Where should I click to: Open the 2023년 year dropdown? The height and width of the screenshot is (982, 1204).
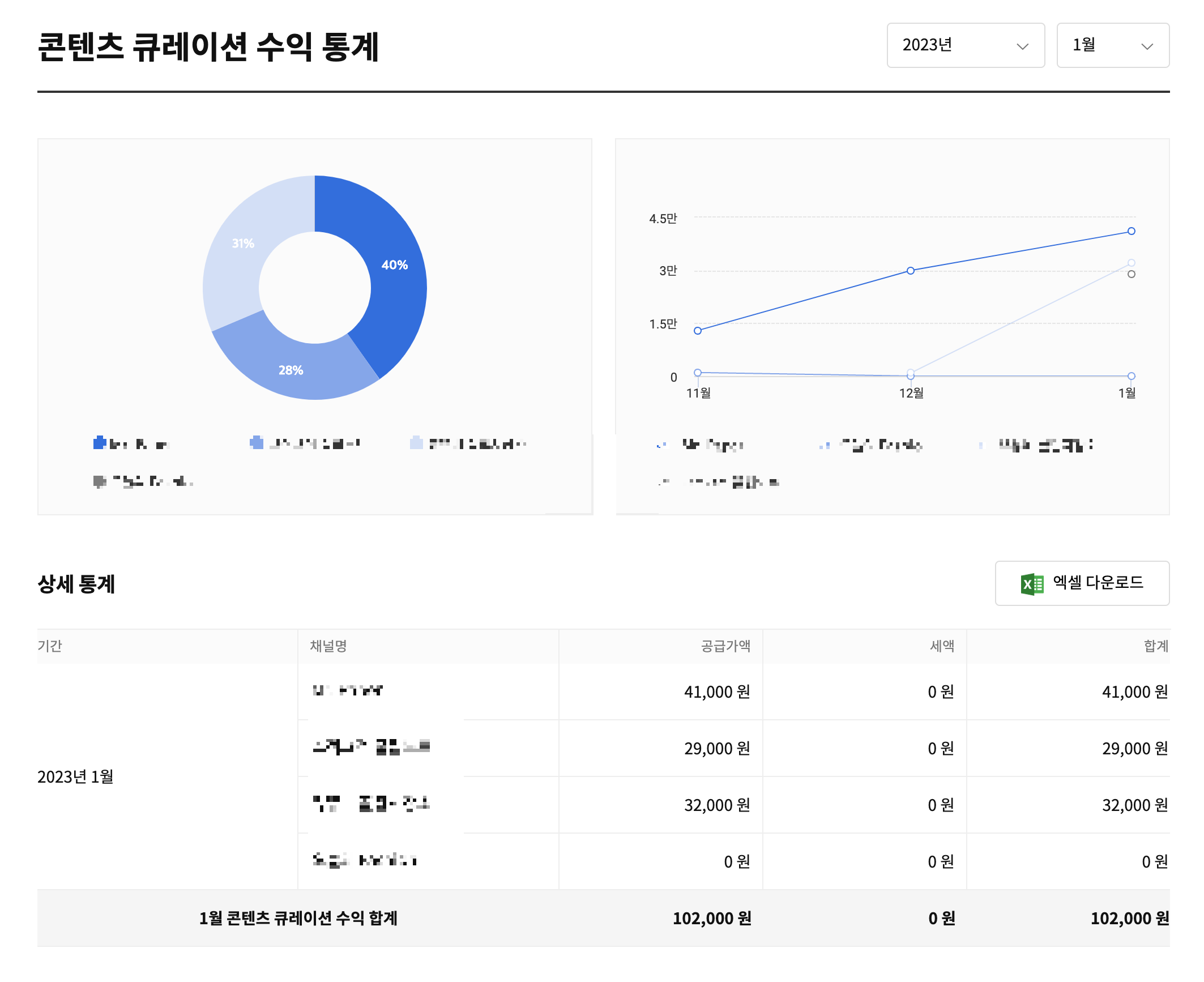[964, 45]
